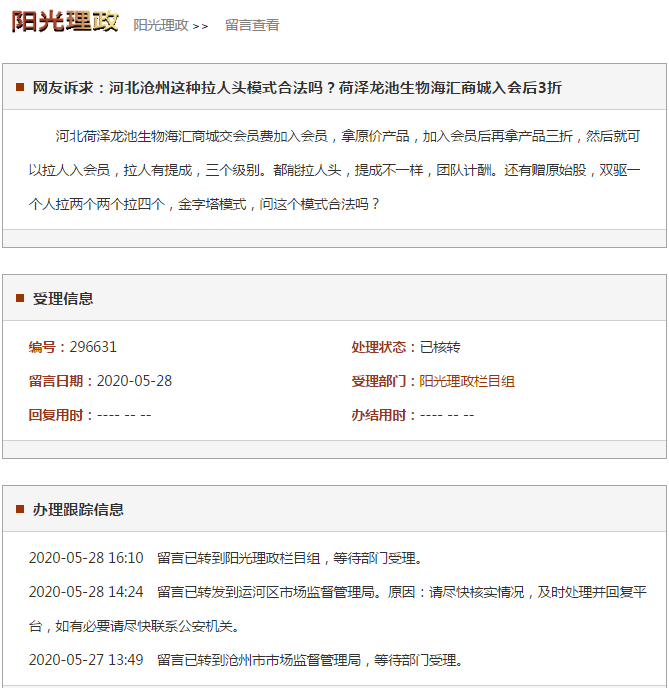
Task: Click the 编号 label
Action: [47, 347]
